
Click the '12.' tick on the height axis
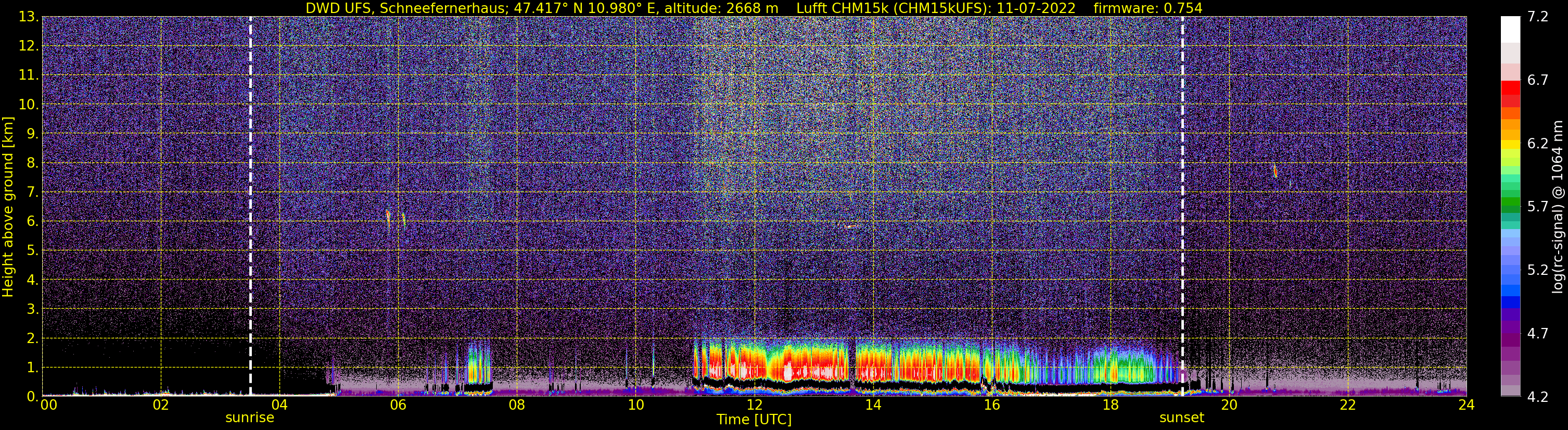coord(29,46)
